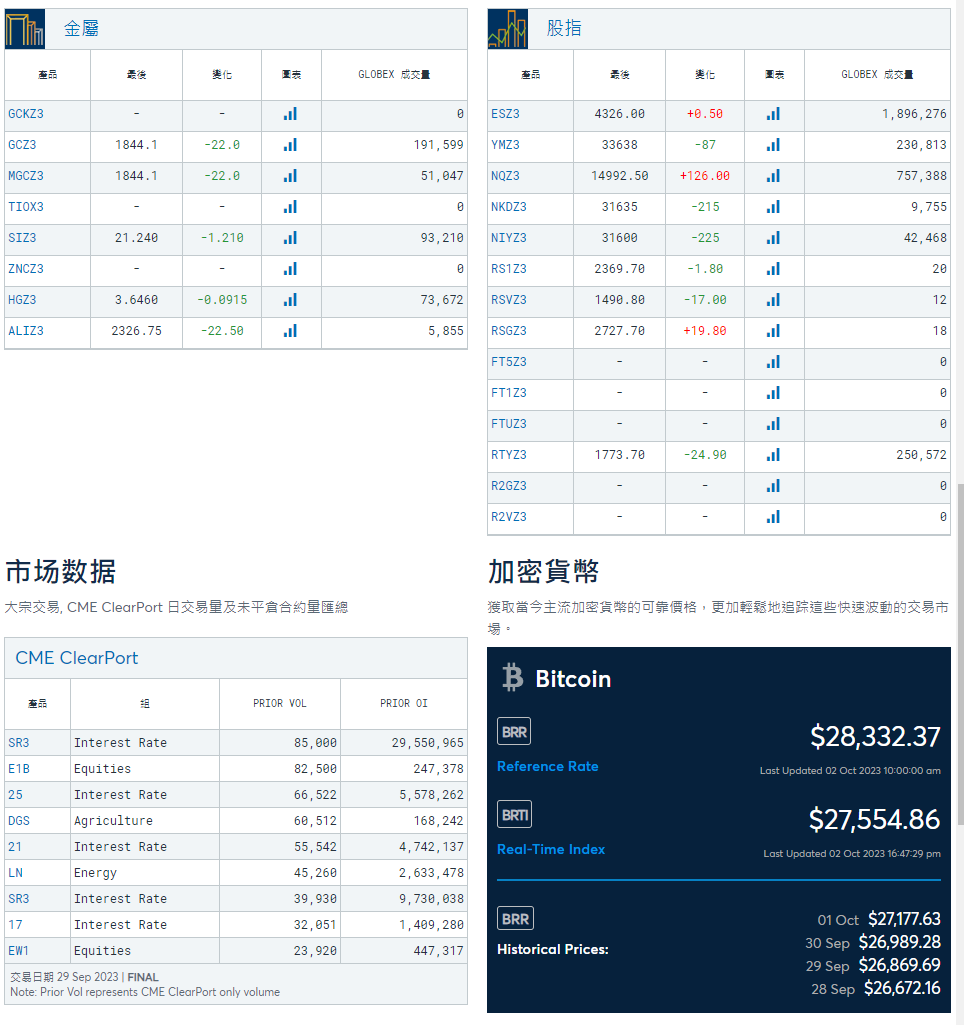
Task: Open chart icon for R2VZ3 row
Action: (773, 517)
